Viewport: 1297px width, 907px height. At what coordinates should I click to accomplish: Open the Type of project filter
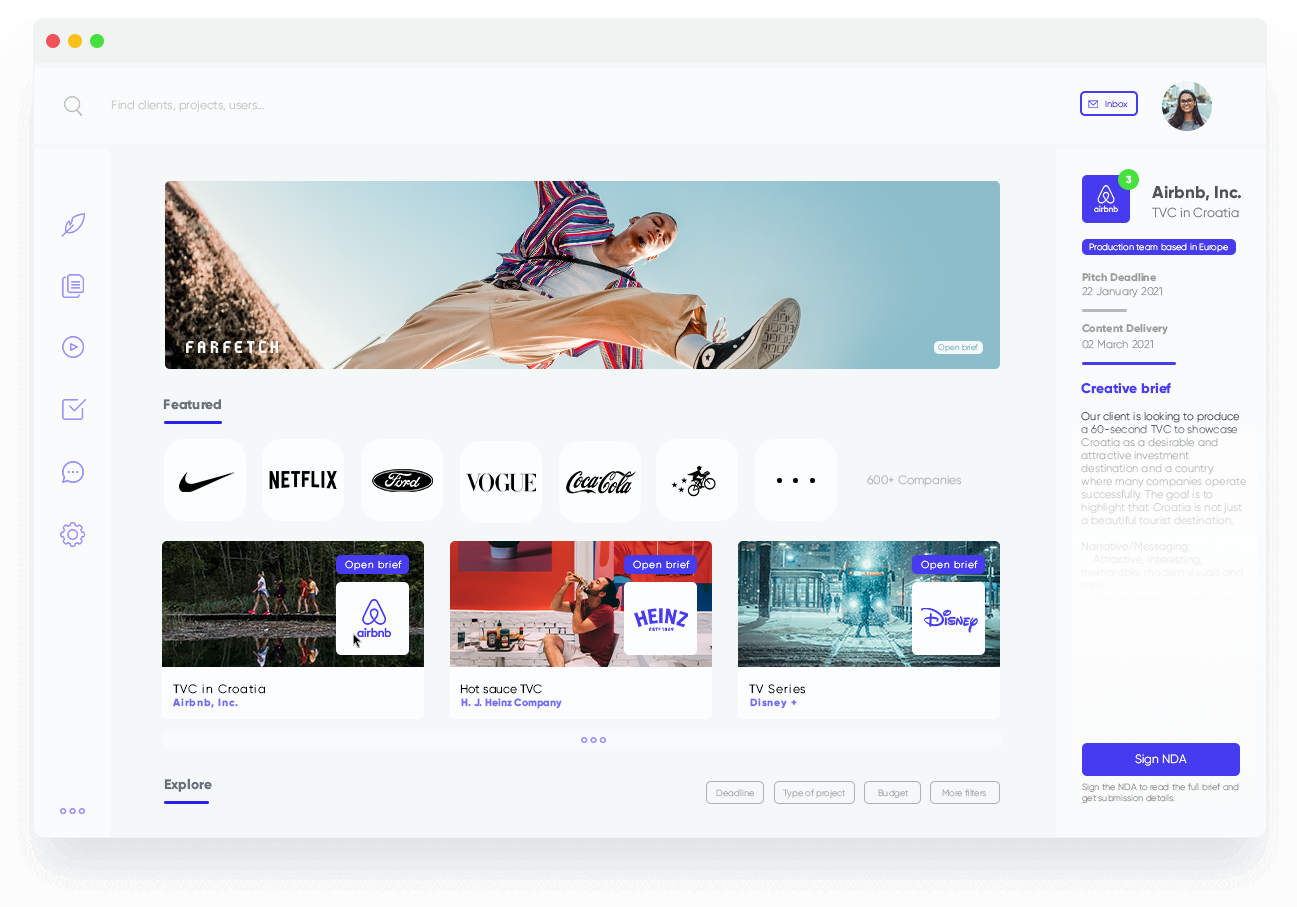(x=814, y=793)
